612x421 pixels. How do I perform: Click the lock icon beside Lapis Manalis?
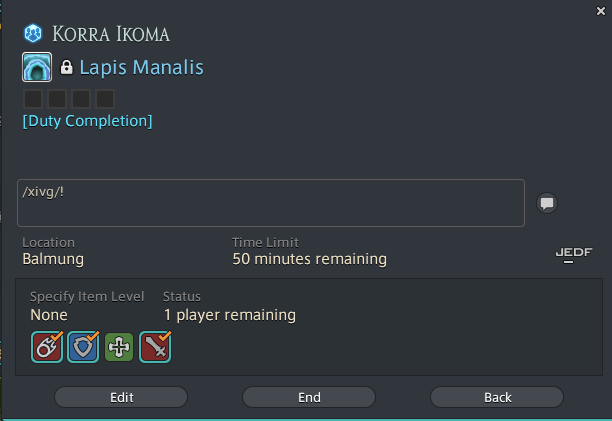67,68
